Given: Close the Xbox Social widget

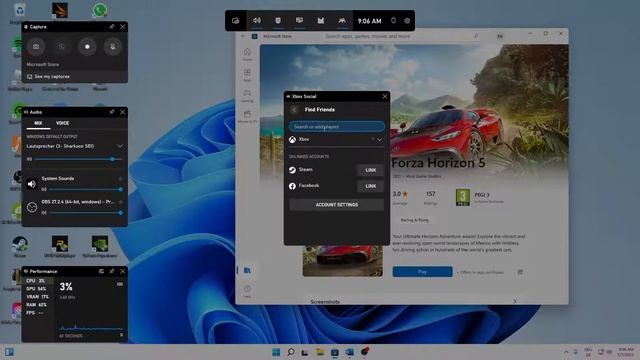Looking at the screenshot, I should 384,96.
